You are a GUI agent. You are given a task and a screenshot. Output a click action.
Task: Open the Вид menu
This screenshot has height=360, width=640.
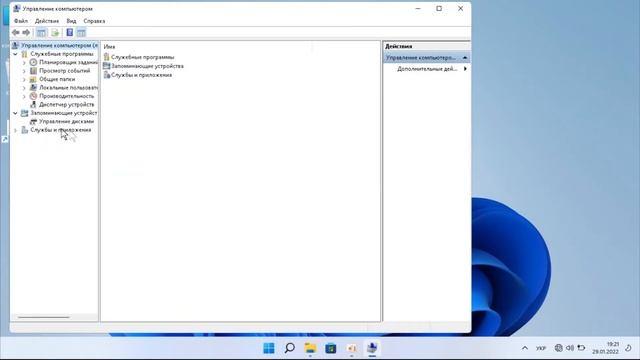(71, 21)
